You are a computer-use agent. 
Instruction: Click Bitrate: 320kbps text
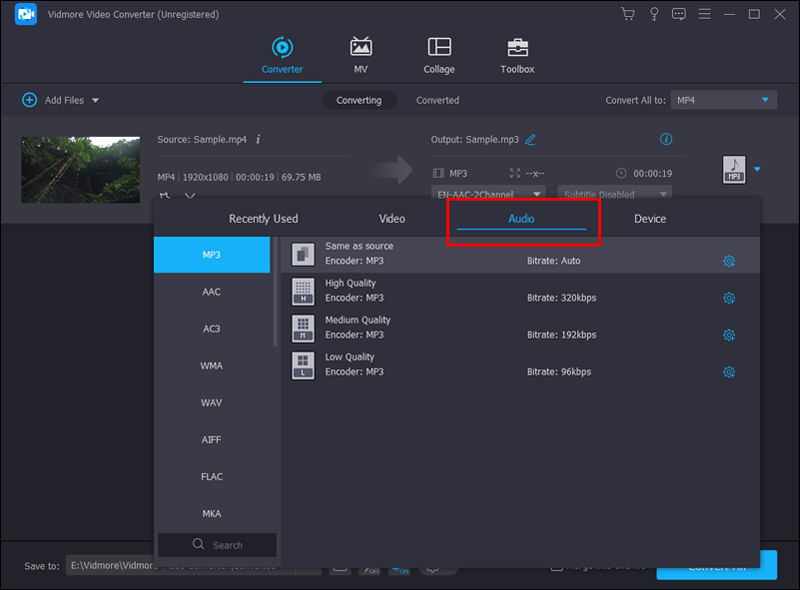(x=561, y=298)
